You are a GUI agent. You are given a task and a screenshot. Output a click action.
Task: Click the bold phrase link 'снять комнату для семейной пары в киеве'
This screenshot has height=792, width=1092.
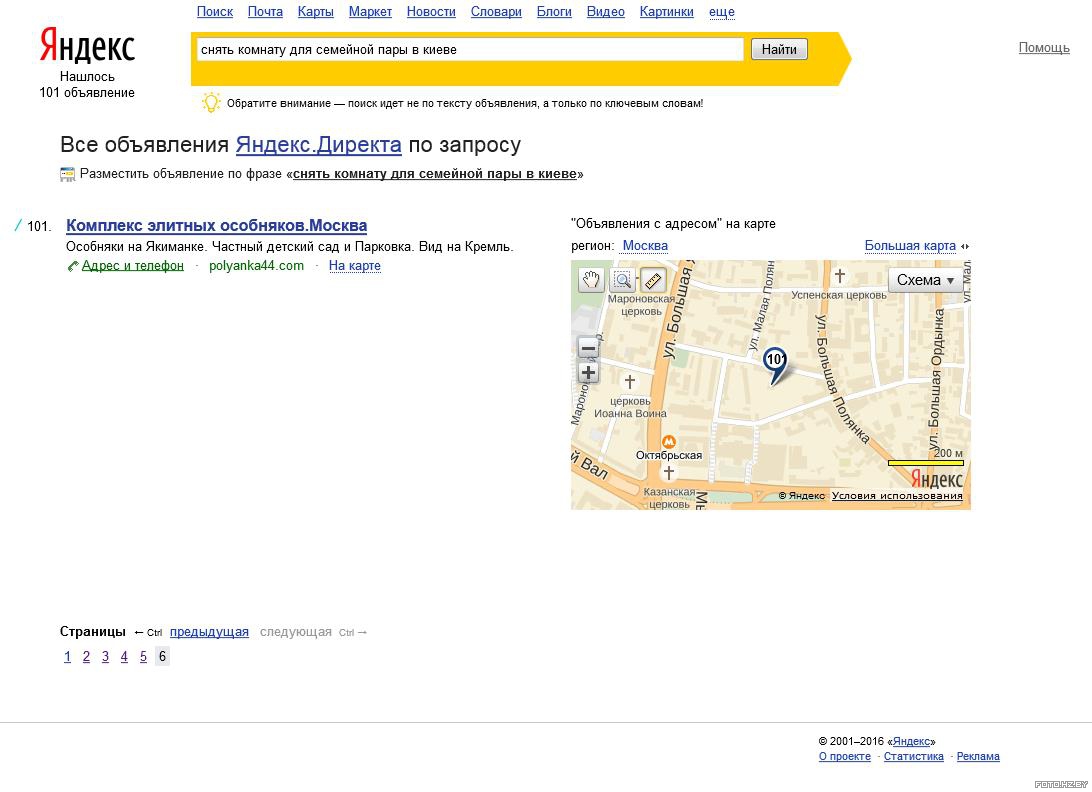coord(435,173)
